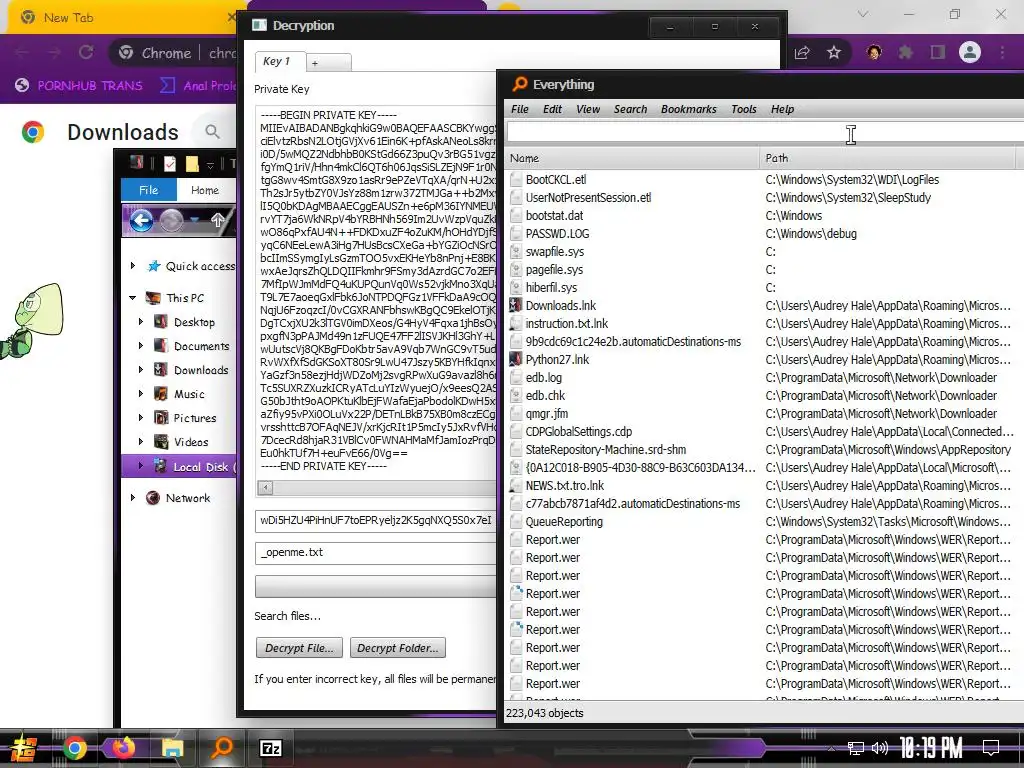Click Explorer Home ribbon tab
1024x768 pixels.
coord(205,190)
